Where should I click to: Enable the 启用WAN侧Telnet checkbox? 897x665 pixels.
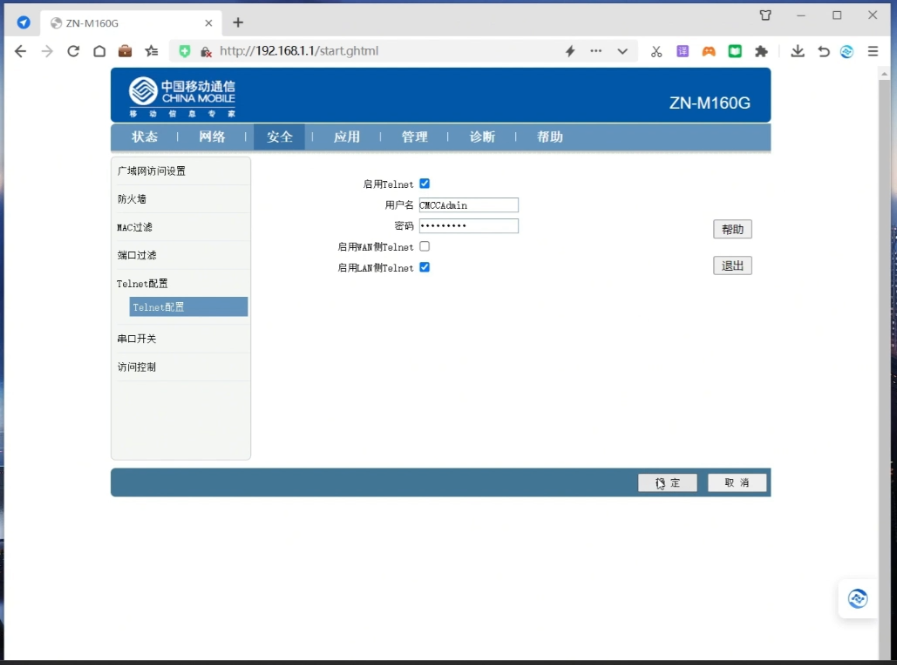pos(425,246)
